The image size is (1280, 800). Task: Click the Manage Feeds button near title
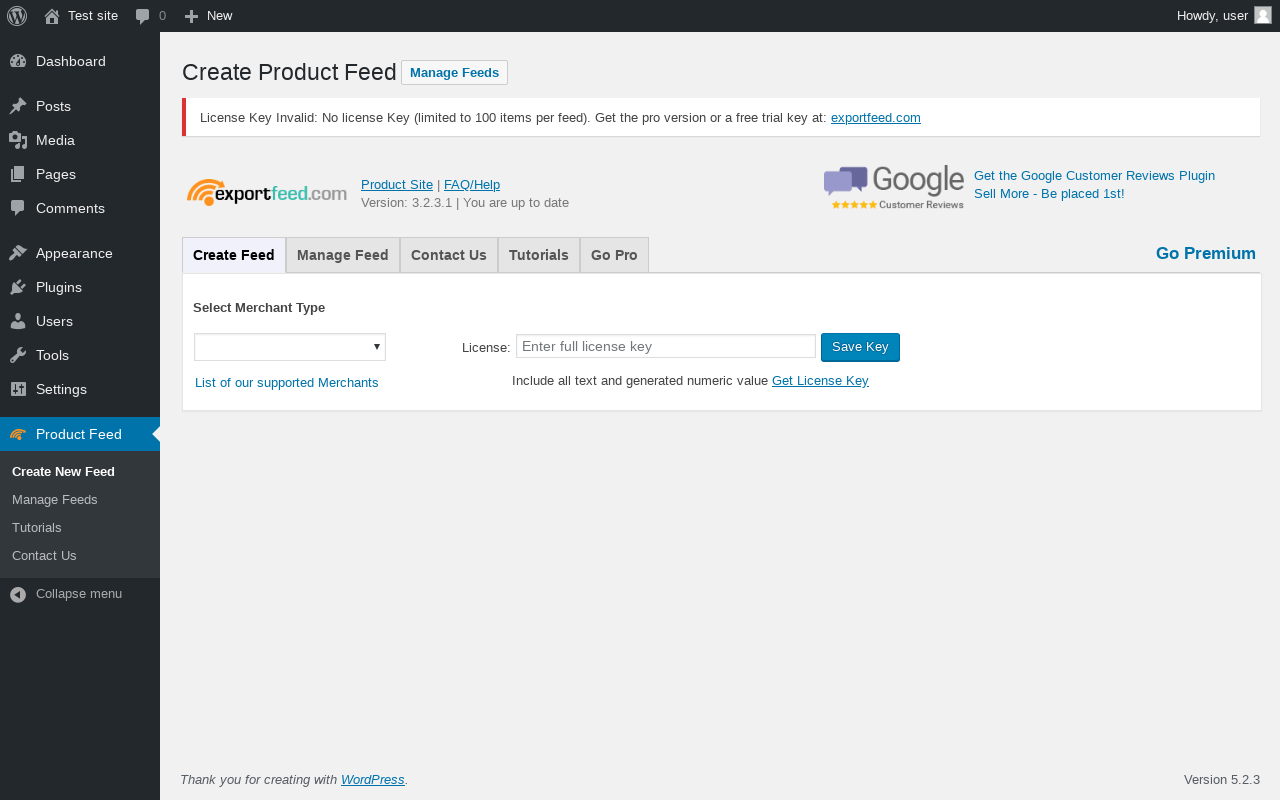[454, 73]
